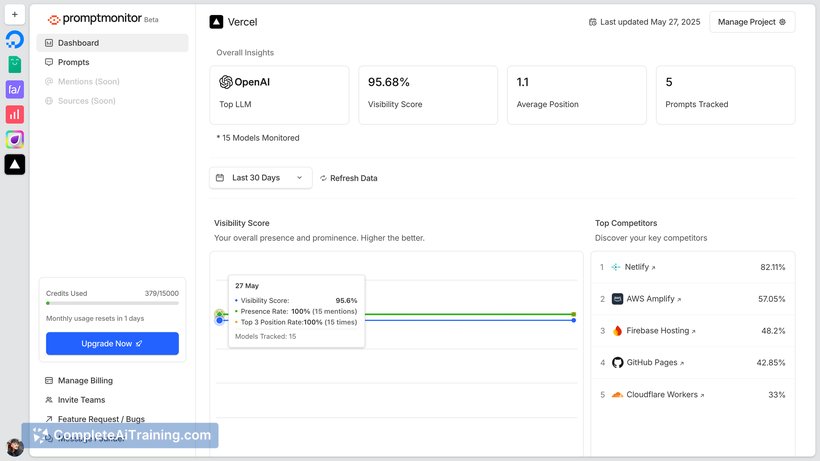Click the gear icon in Manage Project
The image size is (820, 461).
pos(782,22)
